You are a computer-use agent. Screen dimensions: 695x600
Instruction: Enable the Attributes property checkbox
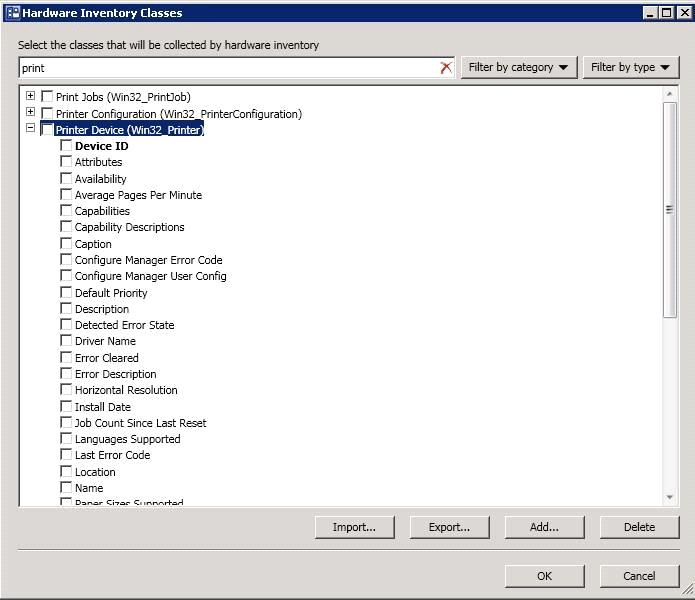tap(66, 161)
